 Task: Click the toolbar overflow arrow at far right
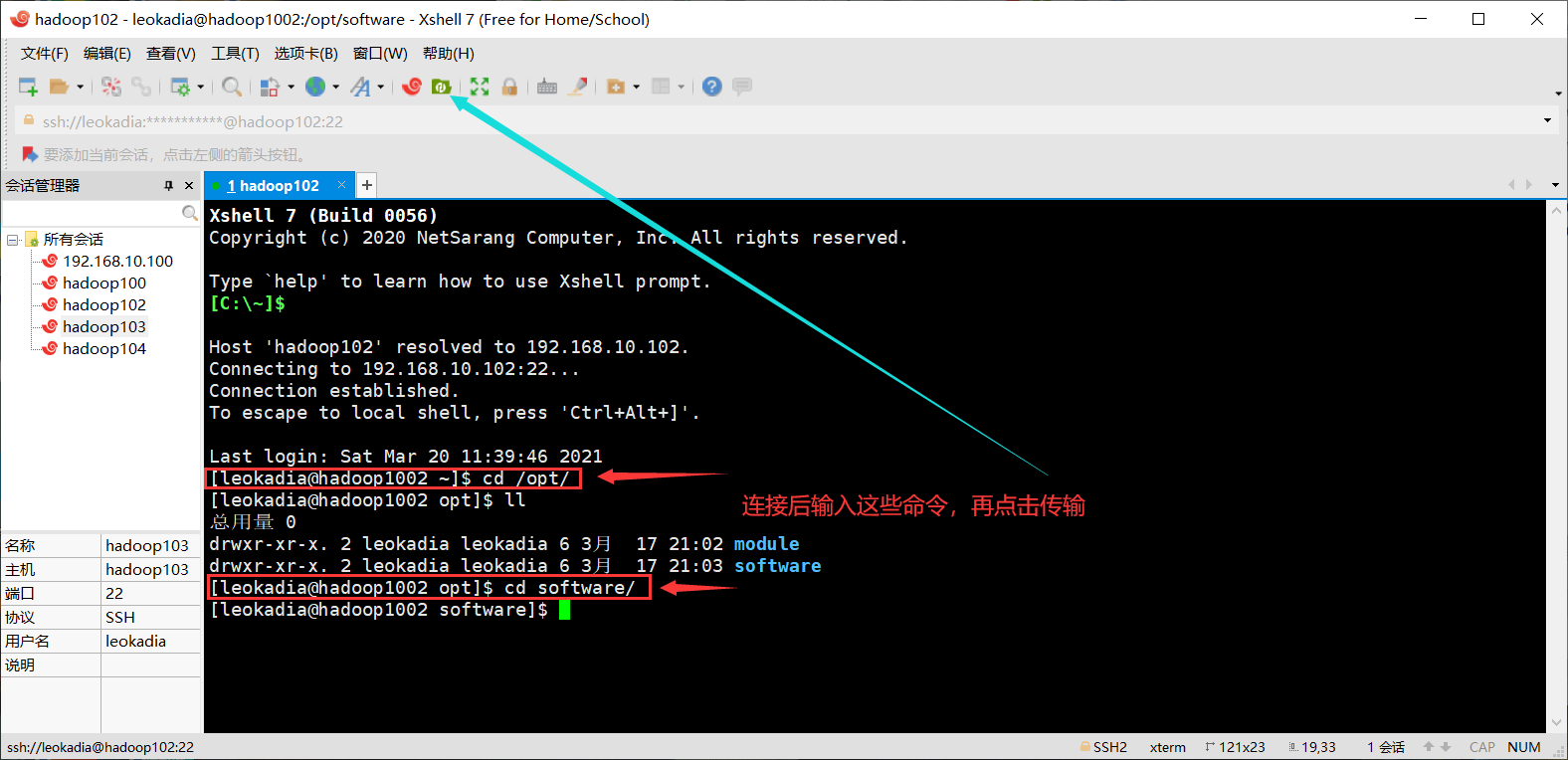[1558, 94]
